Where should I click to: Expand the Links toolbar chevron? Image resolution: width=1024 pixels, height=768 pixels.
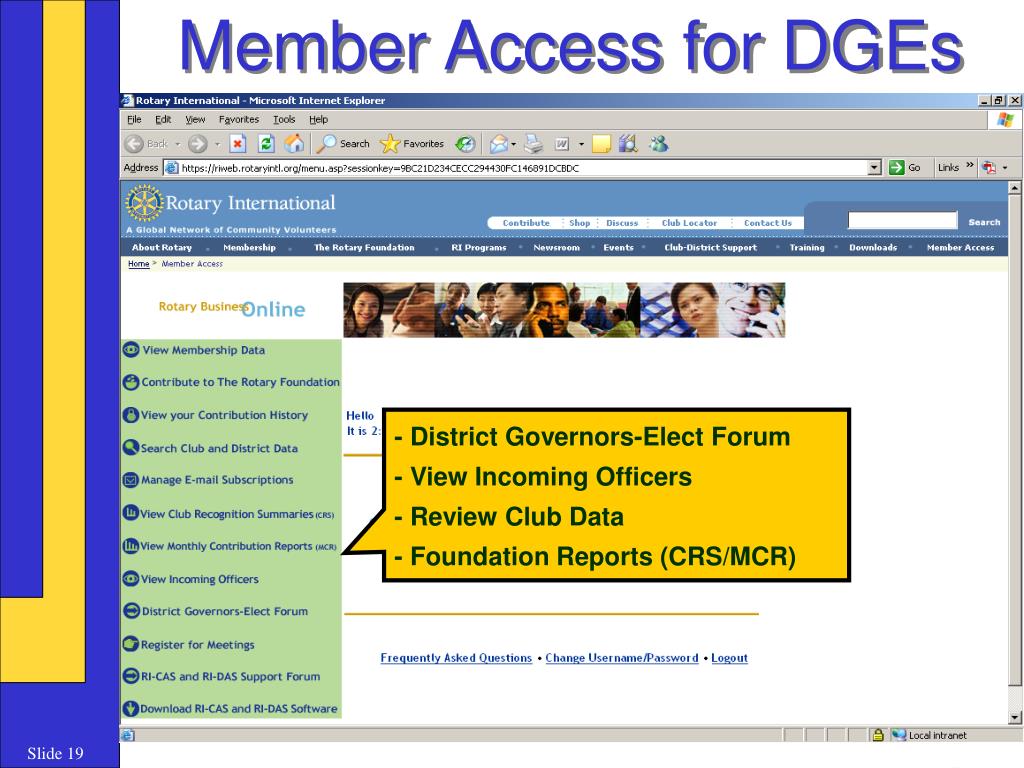click(970, 166)
